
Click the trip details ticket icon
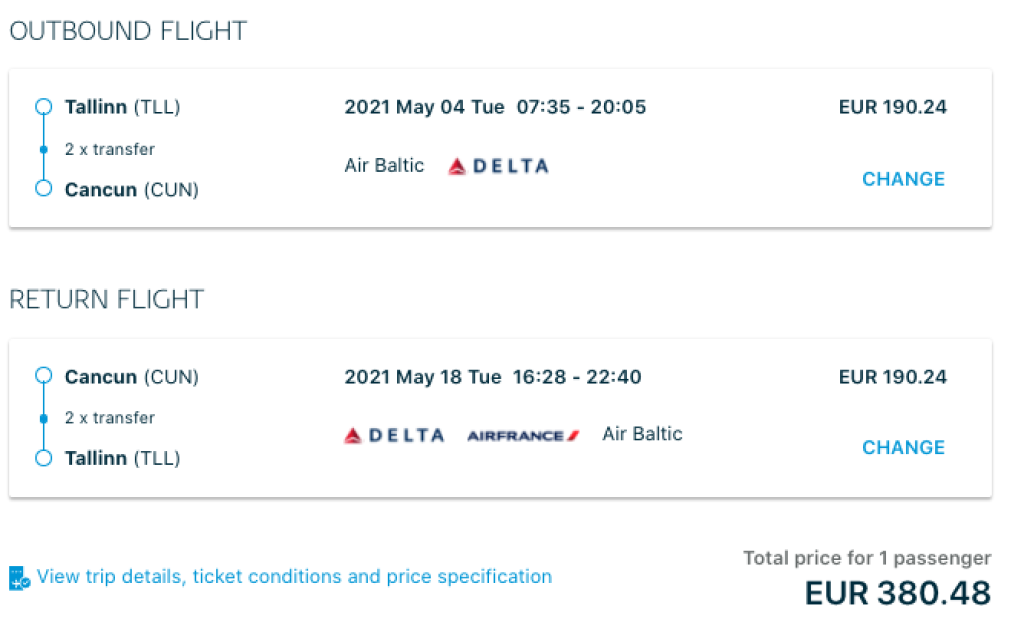click(x=20, y=578)
